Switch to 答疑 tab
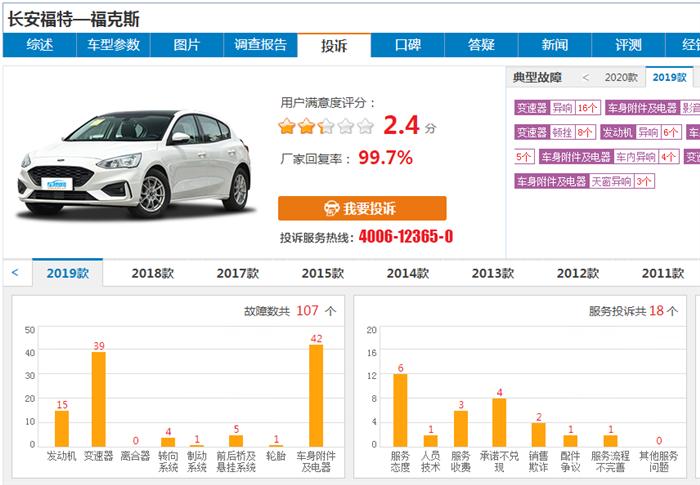700x485 pixels. click(x=481, y=45)
